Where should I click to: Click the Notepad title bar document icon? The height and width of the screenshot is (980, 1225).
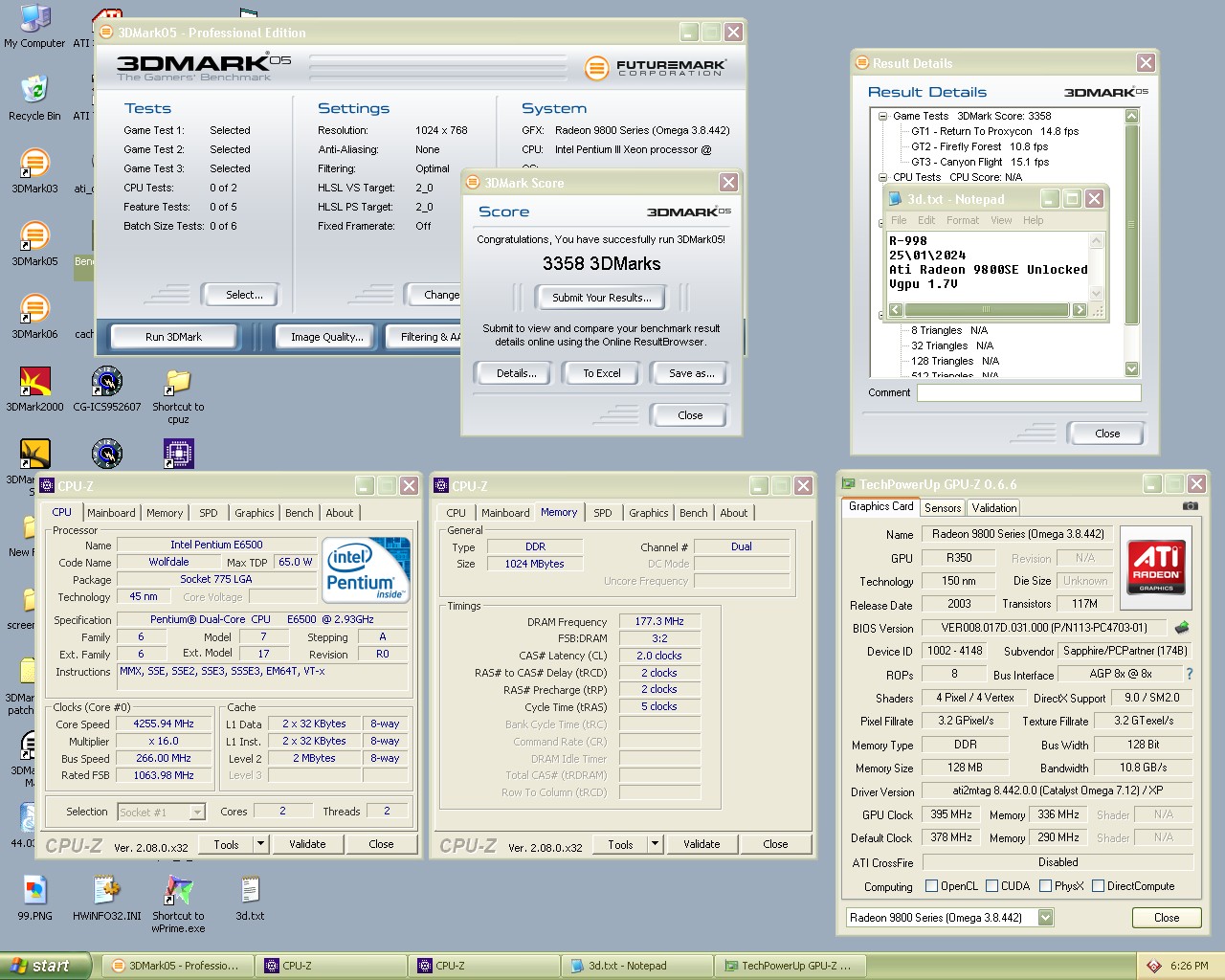click(896, 199)
